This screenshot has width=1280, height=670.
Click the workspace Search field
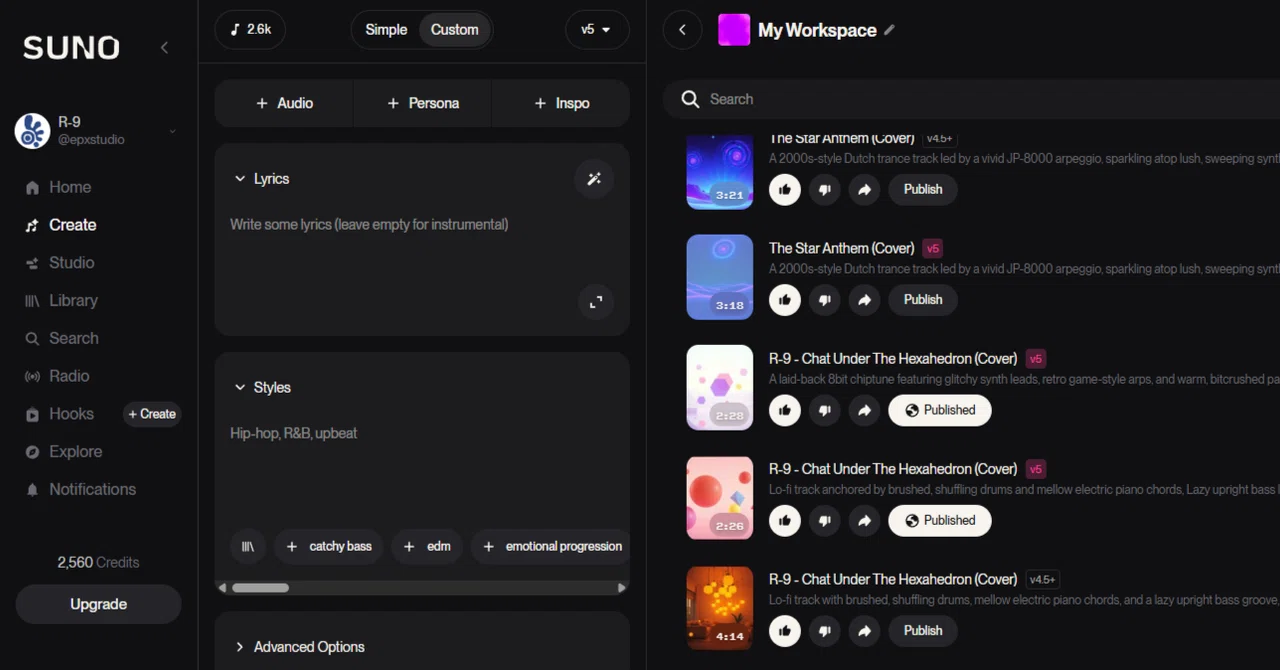(x=970, y=99)
